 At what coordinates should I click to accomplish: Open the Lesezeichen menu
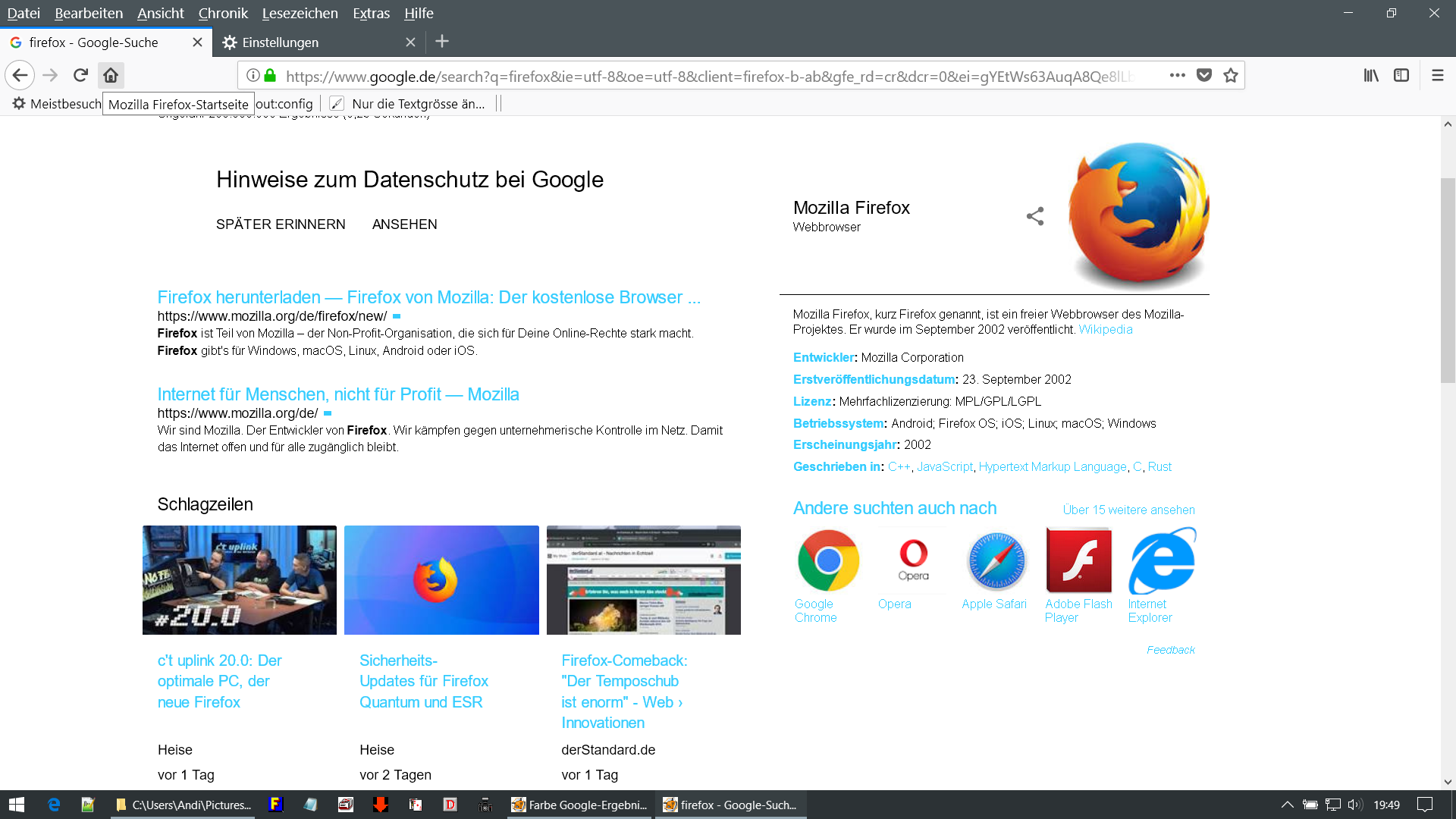300,13
